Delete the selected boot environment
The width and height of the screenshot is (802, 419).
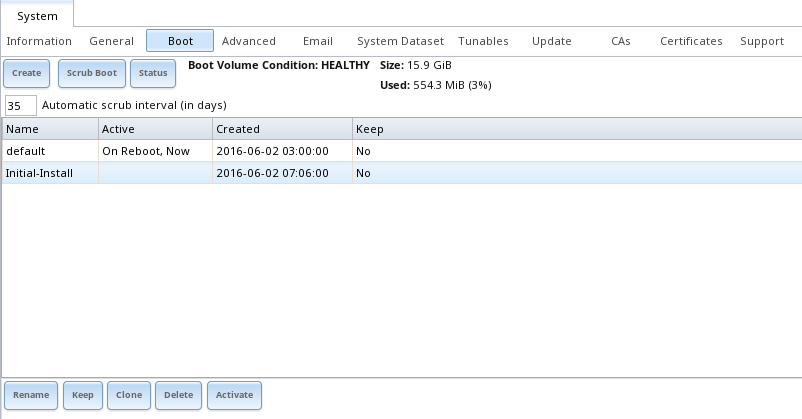coord(179,395)
